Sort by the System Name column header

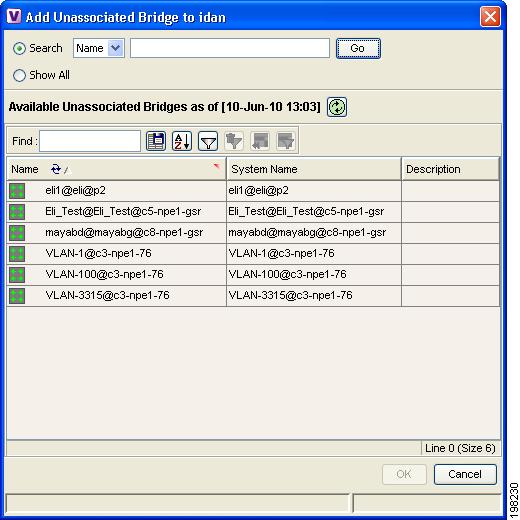tap(314, 169)
